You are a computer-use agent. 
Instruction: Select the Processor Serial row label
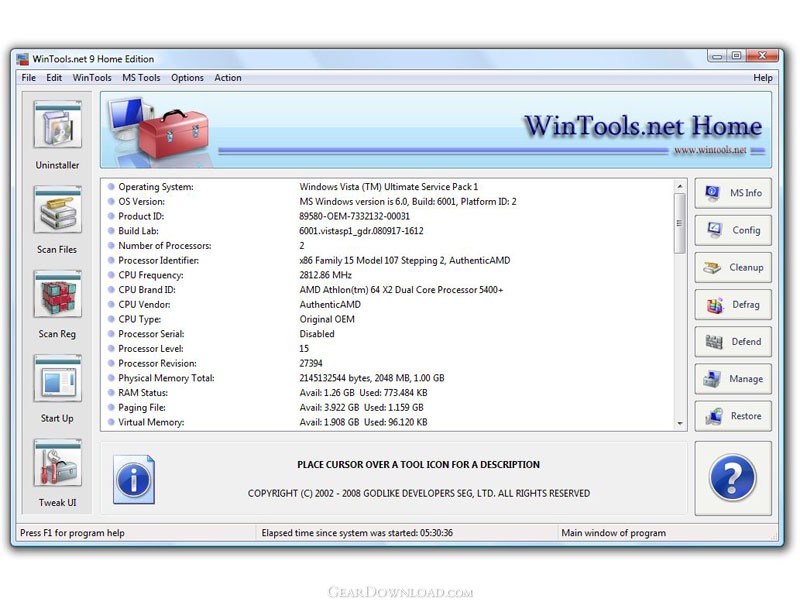pyautogui.click(x=152, y=334)
